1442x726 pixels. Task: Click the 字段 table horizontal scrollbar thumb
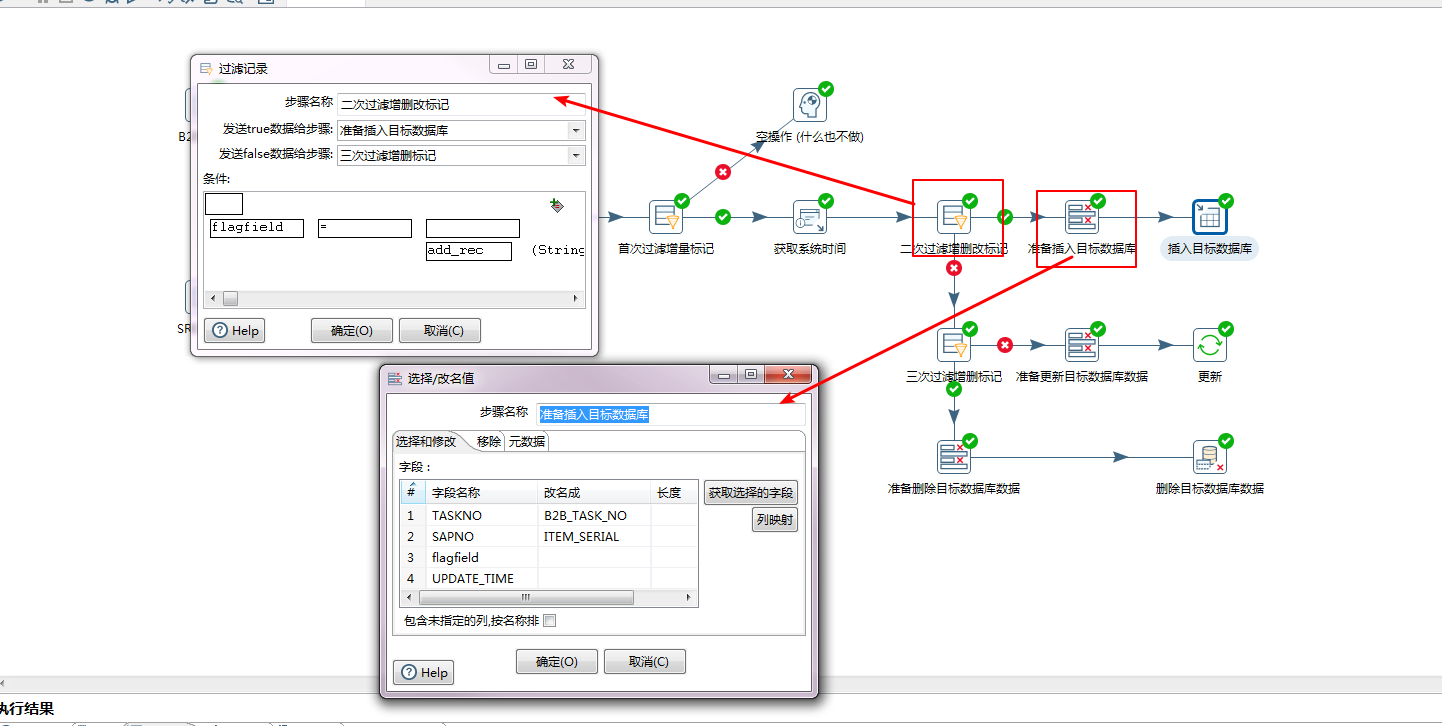pyautogui.click(x=525, y=598)
